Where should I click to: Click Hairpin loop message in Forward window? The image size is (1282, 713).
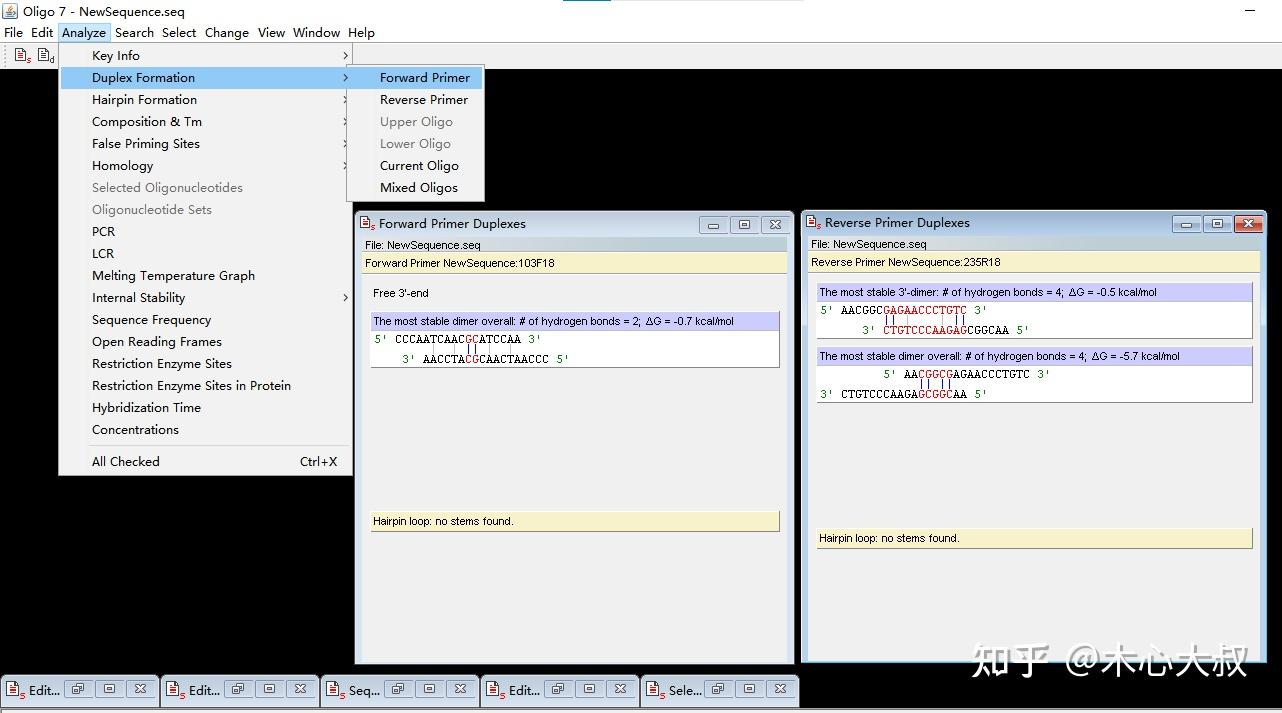point(575,521)
